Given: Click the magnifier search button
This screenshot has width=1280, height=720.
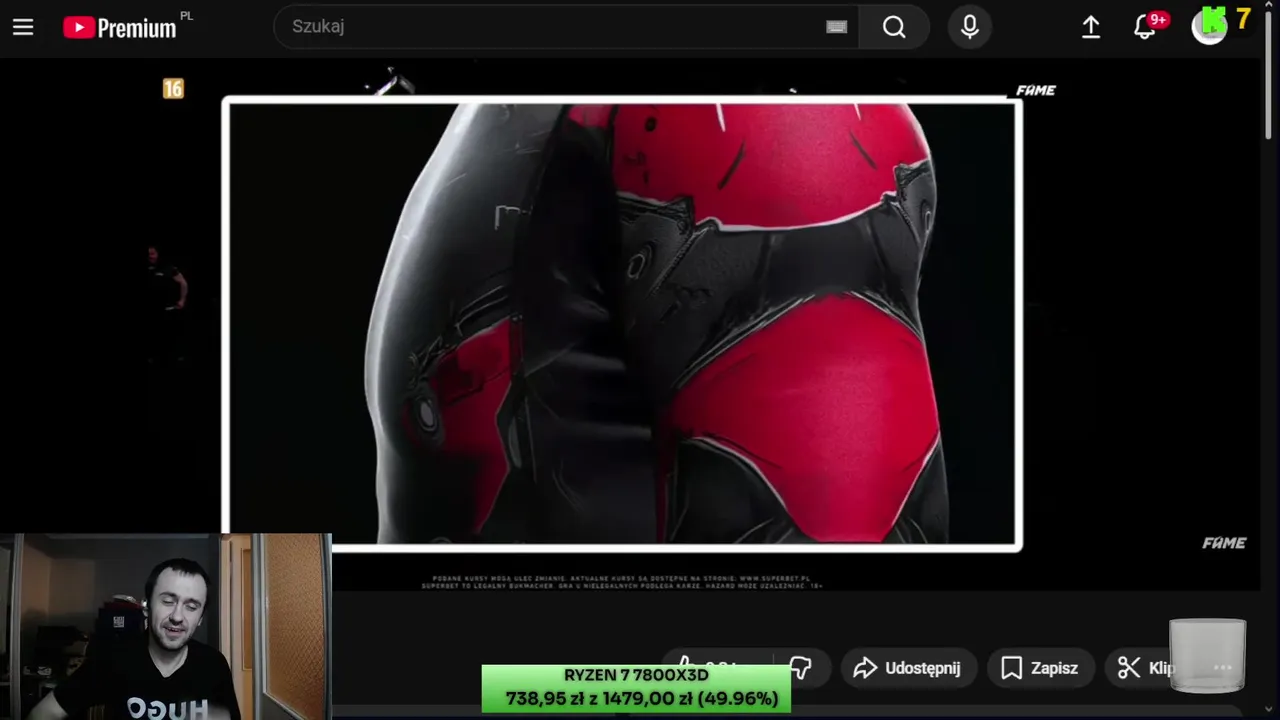Looking at the screenshot, I should pyautogui.click(x=894, y=27).
